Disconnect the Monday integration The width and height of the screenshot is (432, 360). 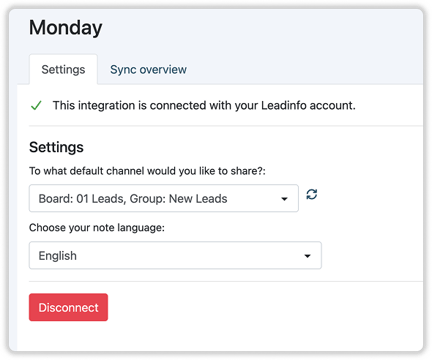pos(68,307)
